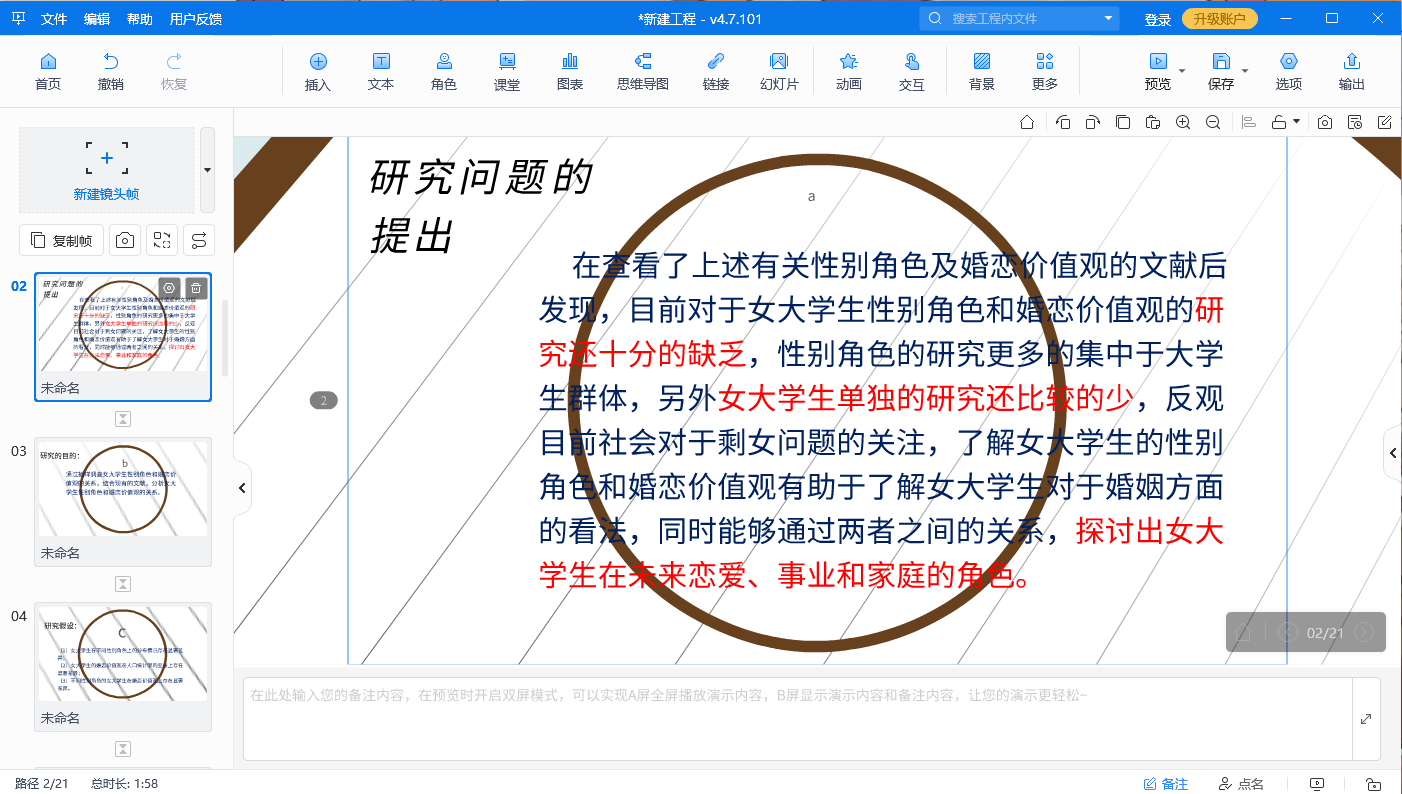Screen dimensions: 1402x794
Task: Open the dropdown arrow beside lock icon
Action: (1297, 122)
